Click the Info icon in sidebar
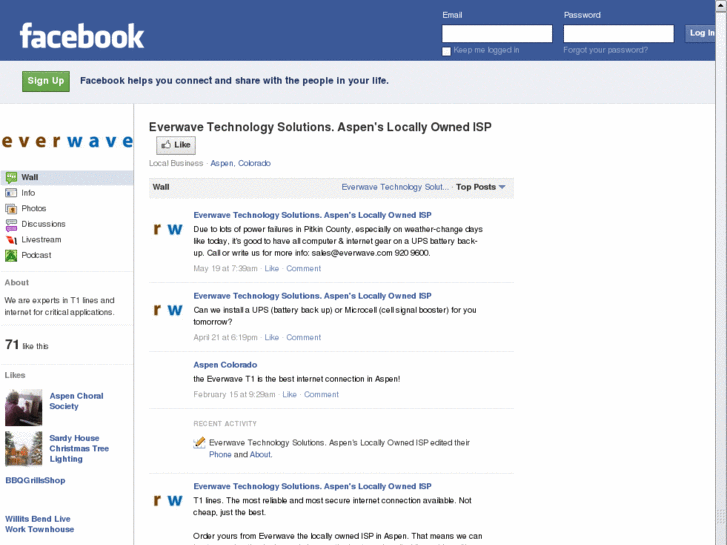The width and height of the screenshot is (727, 545). (x=11, y=193)
